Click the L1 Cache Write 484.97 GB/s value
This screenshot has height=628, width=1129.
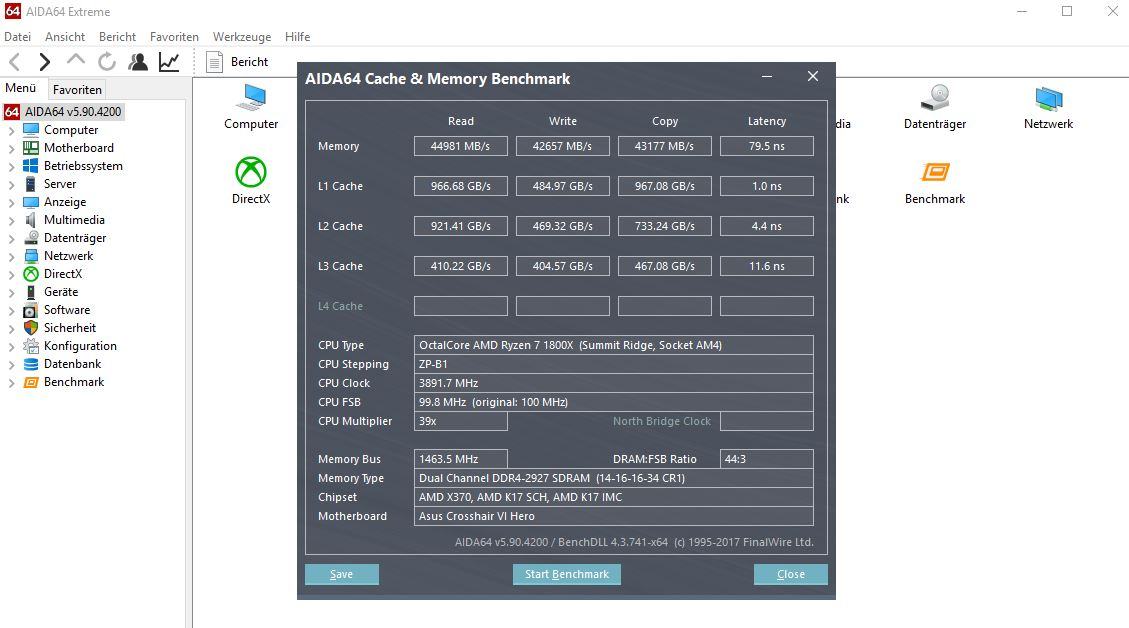tap(563, 186)
